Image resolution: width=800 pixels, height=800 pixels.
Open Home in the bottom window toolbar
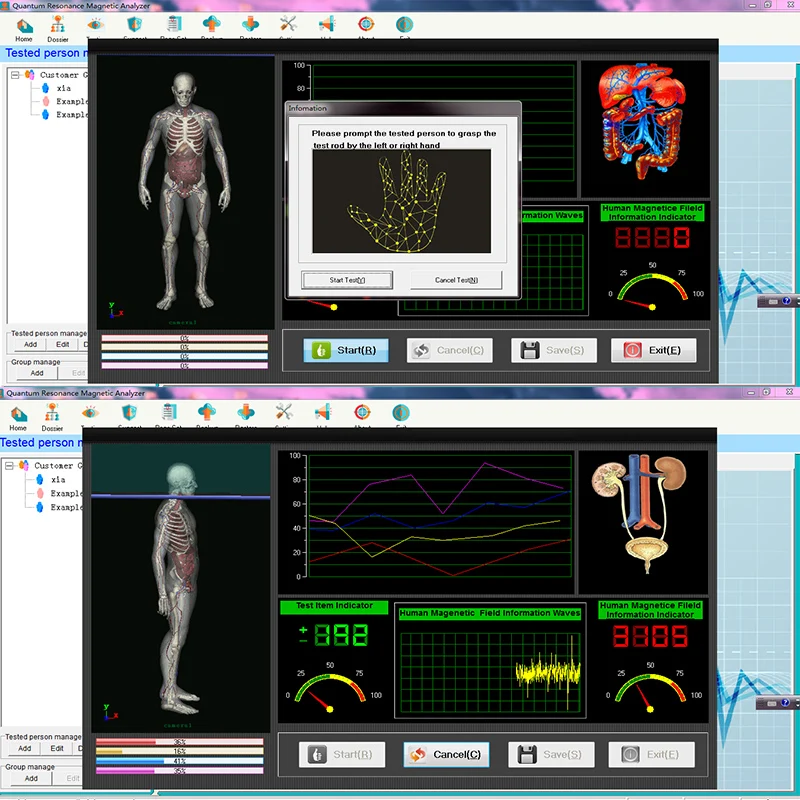(x=18, y=418)
